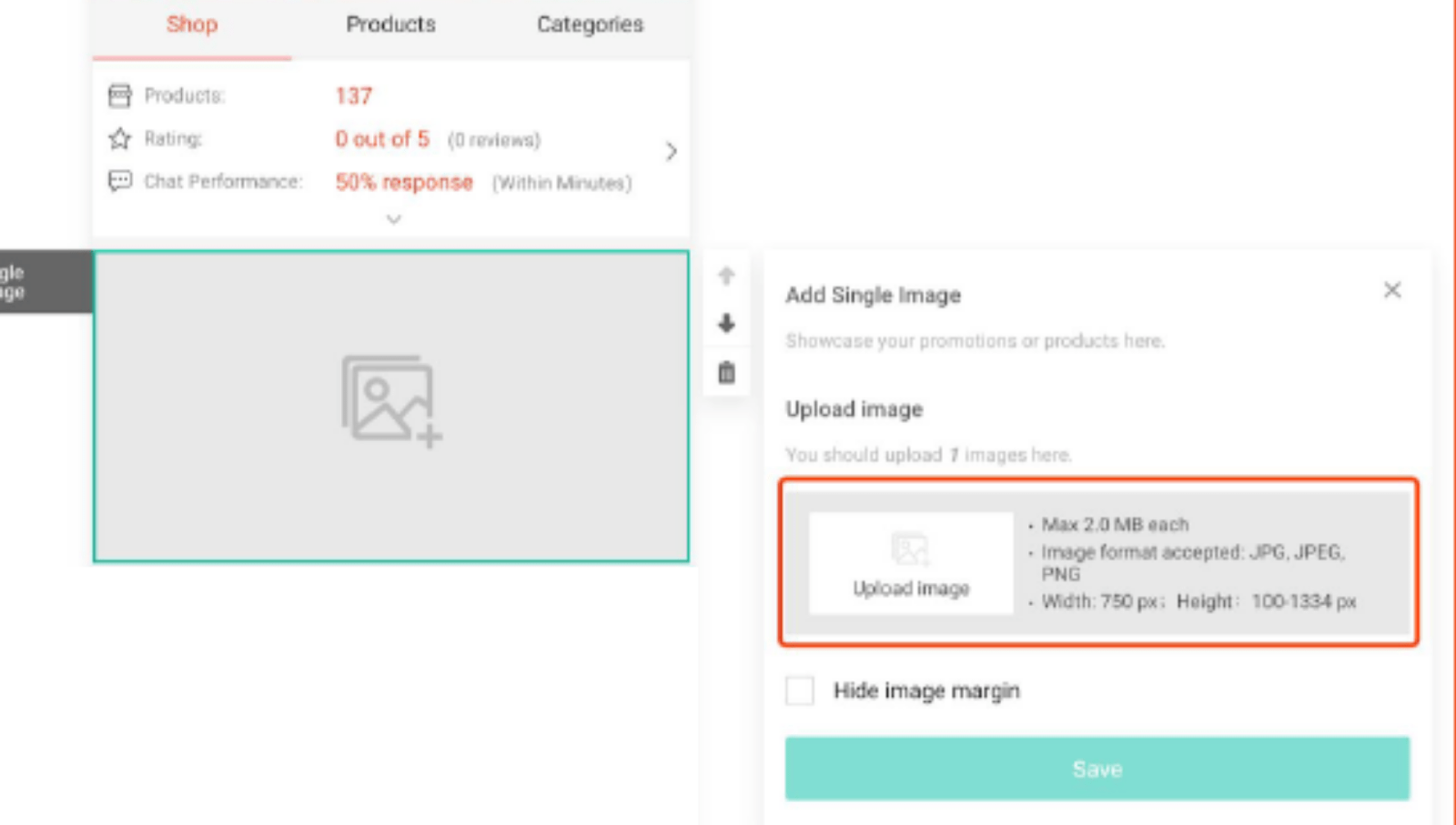The height and width of the screenshot is (825, 1456).
Task: Click the Products storefront icon
Action: tap(120, 96)
